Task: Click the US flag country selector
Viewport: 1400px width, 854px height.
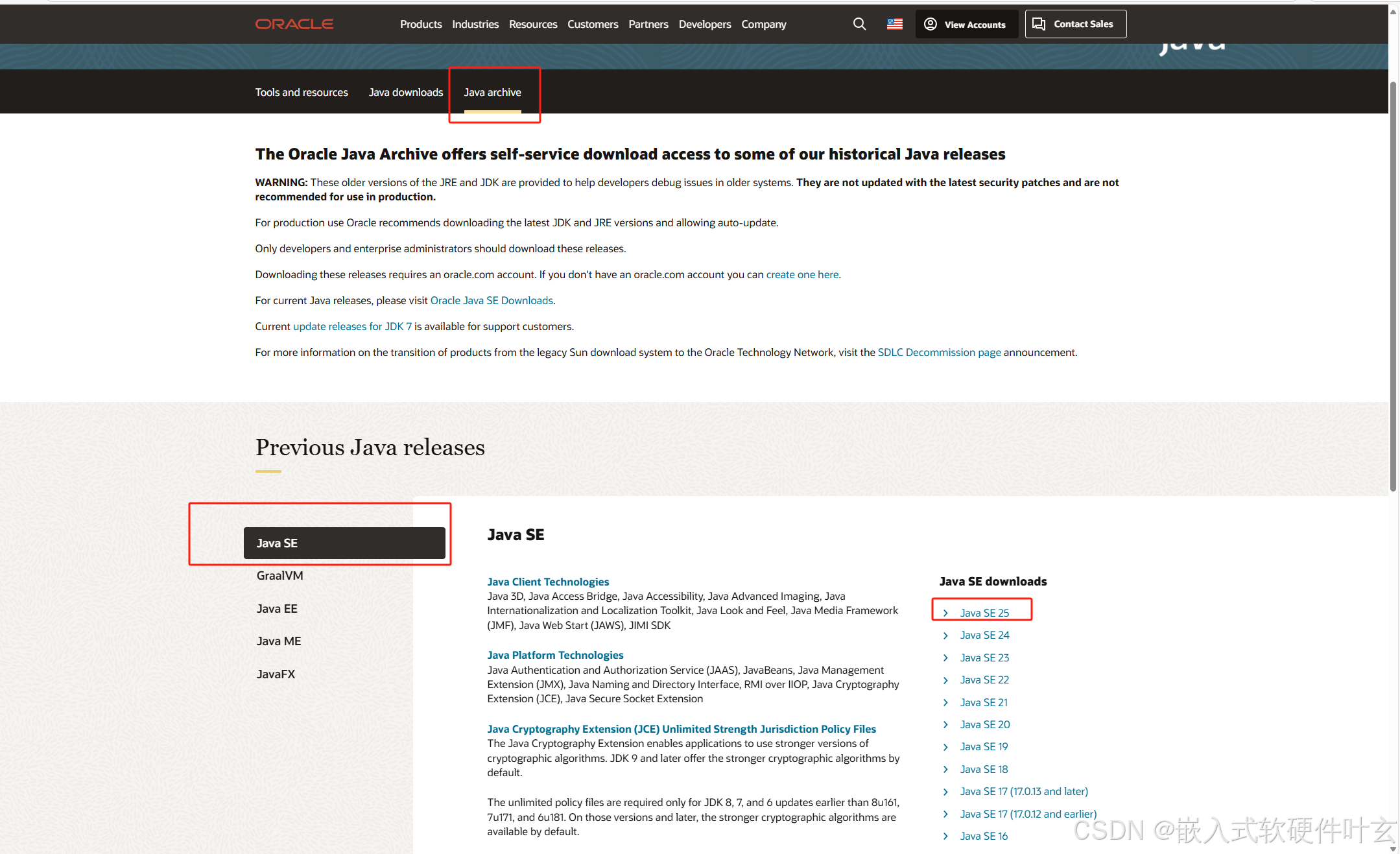Action: [x=894, y=24]
